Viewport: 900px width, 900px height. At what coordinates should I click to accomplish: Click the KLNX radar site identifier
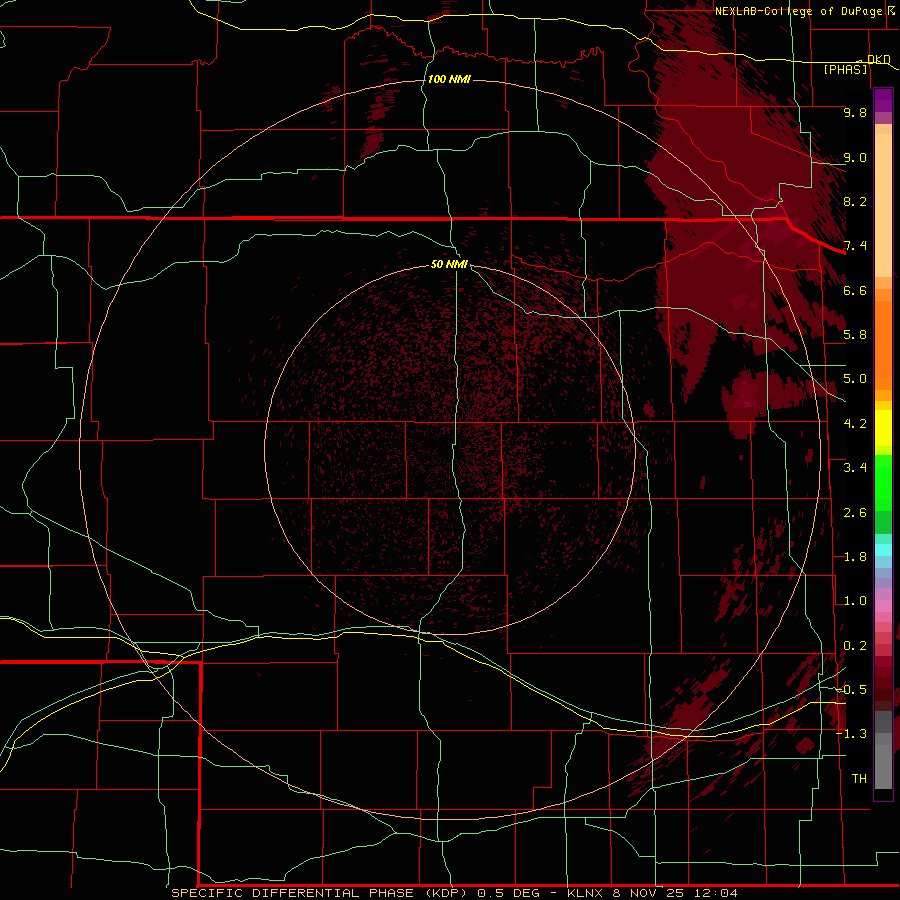click(585, 893)
